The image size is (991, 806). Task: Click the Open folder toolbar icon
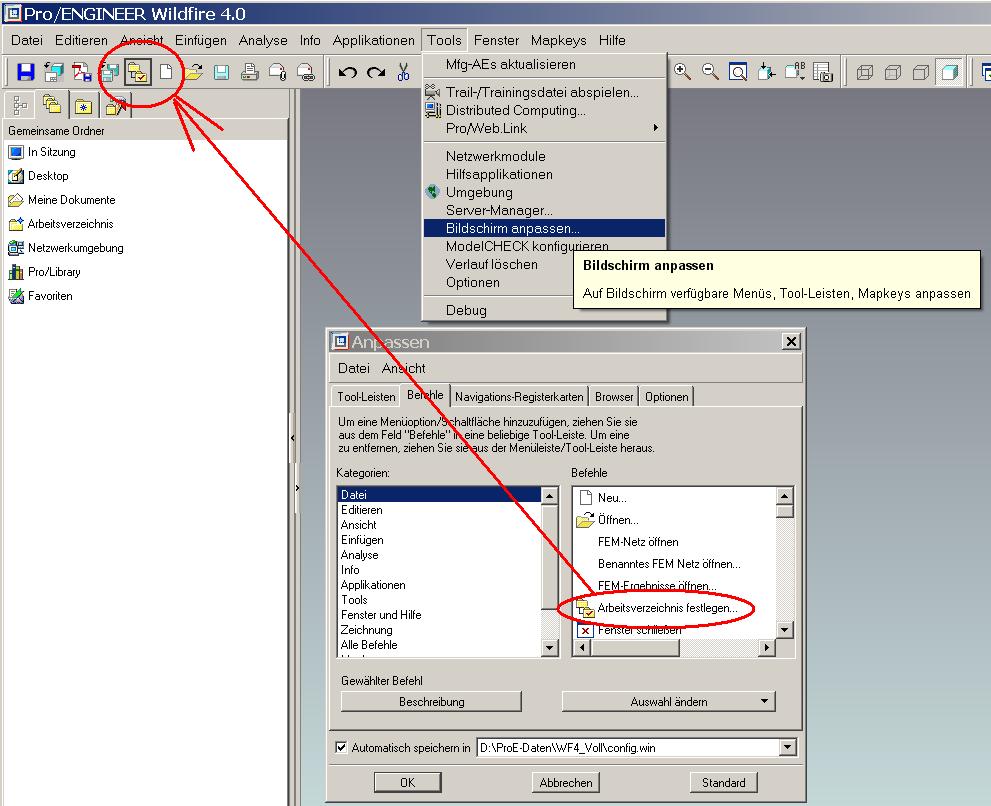193,72
